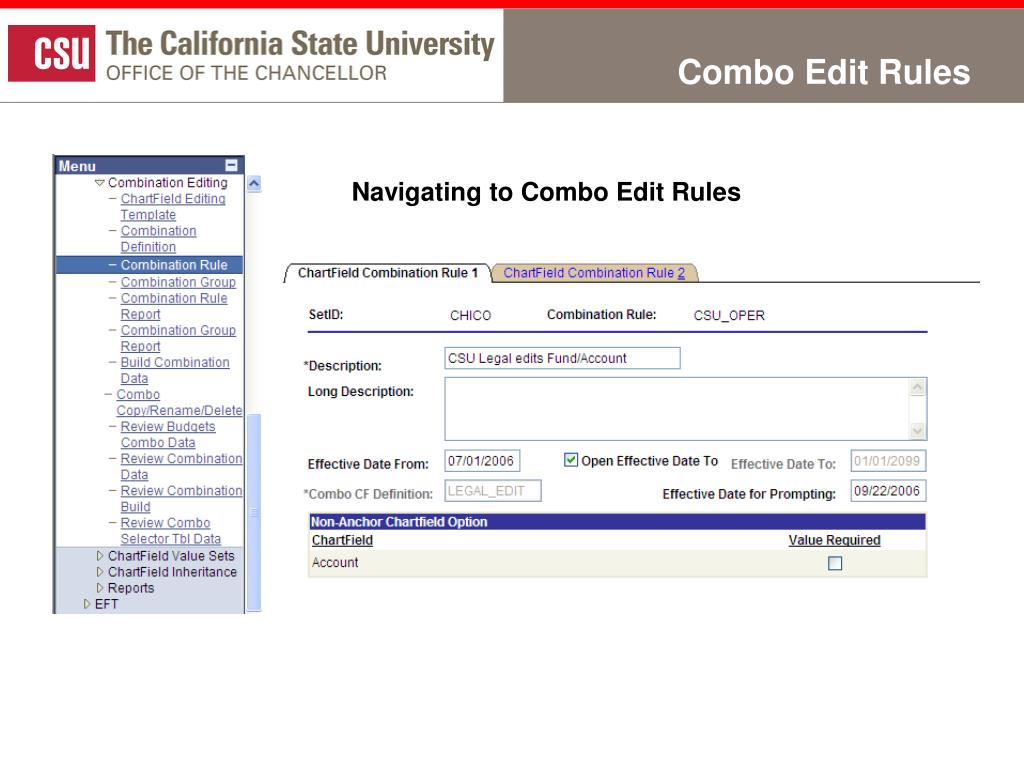Expand the EFT menu folder
This screenshot has height=768, width=1024.
coord(87,604)
